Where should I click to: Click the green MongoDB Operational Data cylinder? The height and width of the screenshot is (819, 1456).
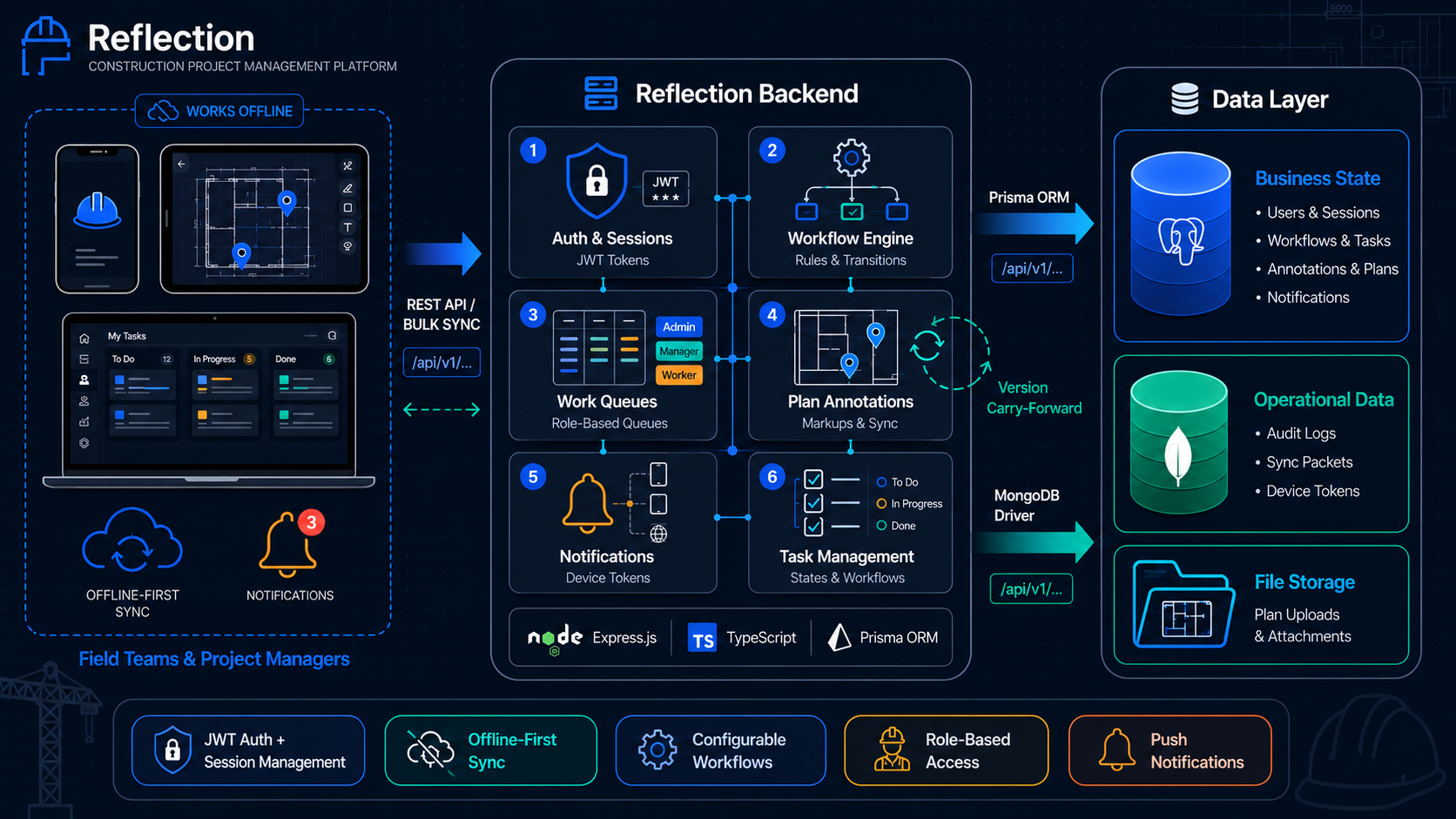pos(1178,441)
